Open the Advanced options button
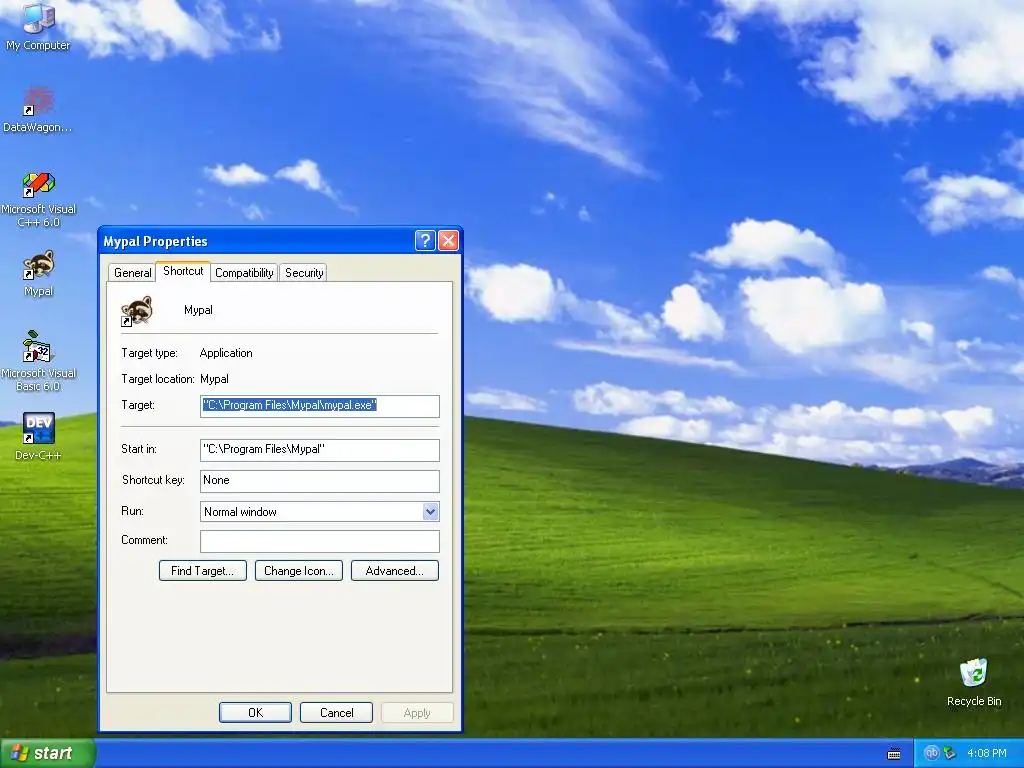 click(394, 571)
